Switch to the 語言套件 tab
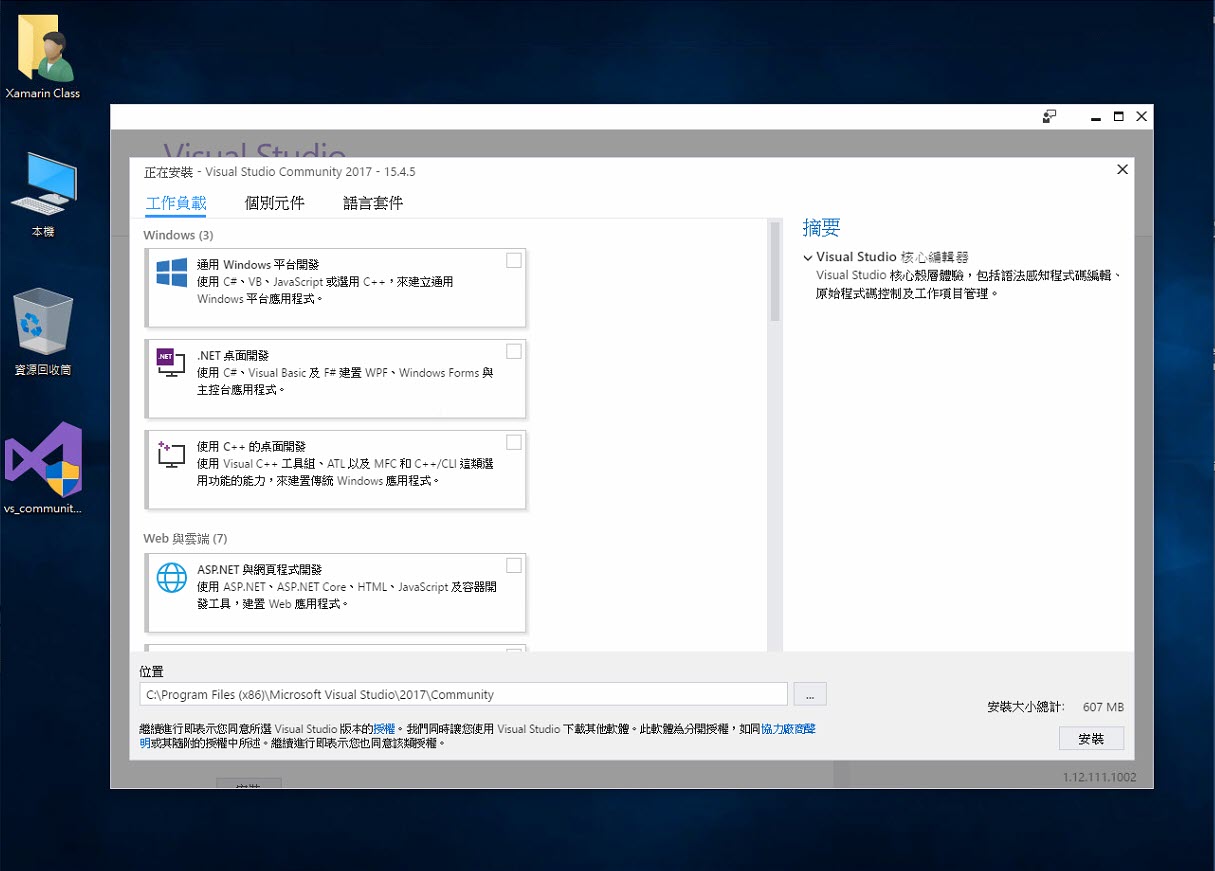 [373, 203]
